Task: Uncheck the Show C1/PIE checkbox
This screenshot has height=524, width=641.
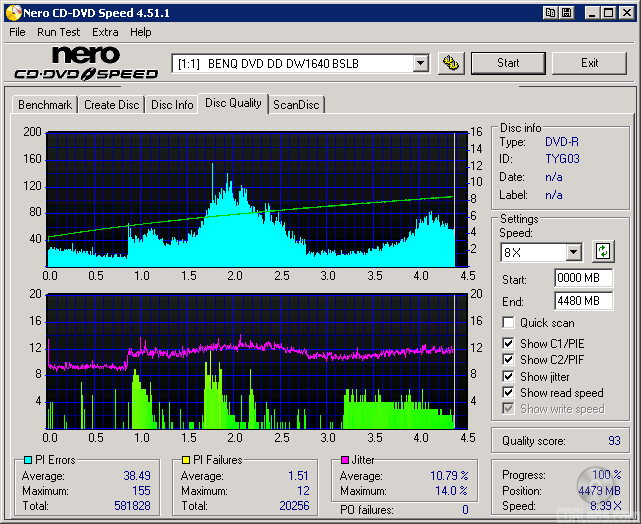Action: [508, 344]
